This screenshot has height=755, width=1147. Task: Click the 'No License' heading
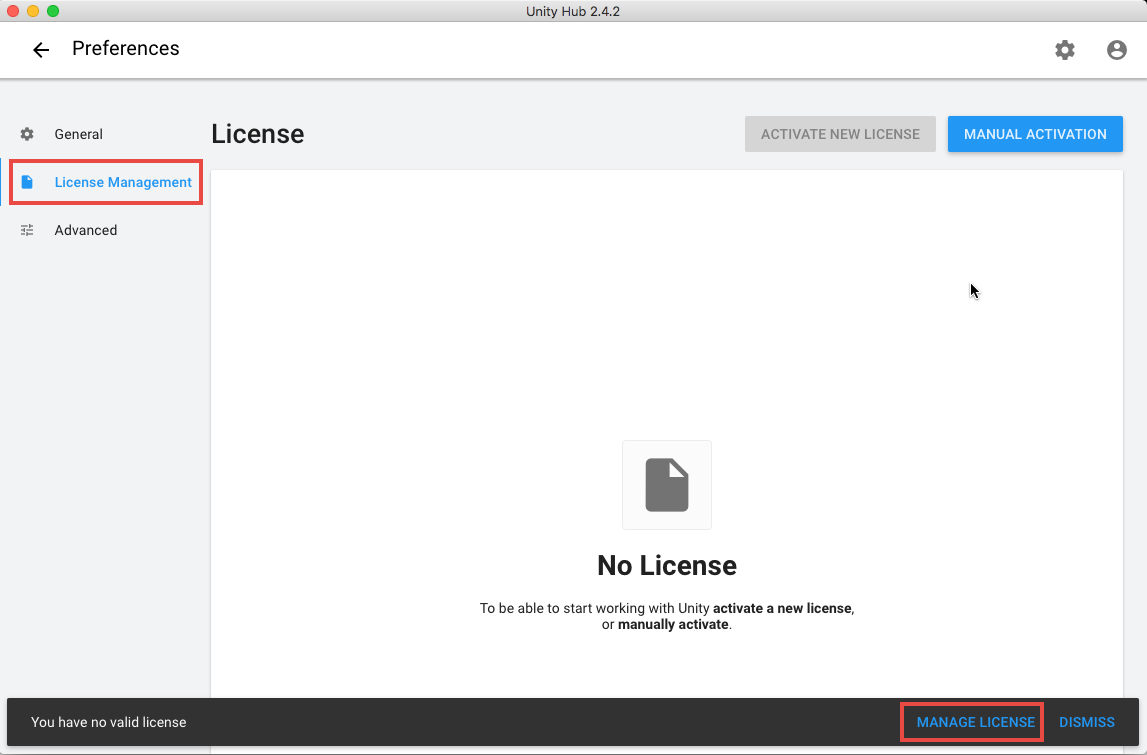coord(666,566)
